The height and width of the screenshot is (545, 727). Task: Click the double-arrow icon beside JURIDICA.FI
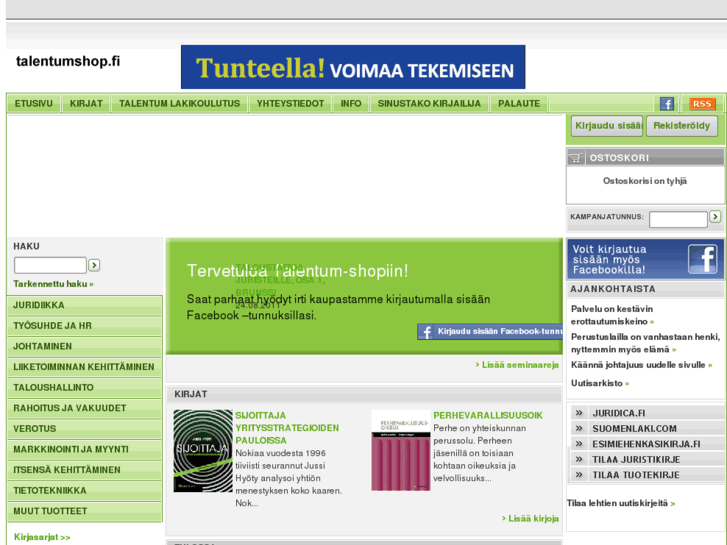(x=579, y=413)
